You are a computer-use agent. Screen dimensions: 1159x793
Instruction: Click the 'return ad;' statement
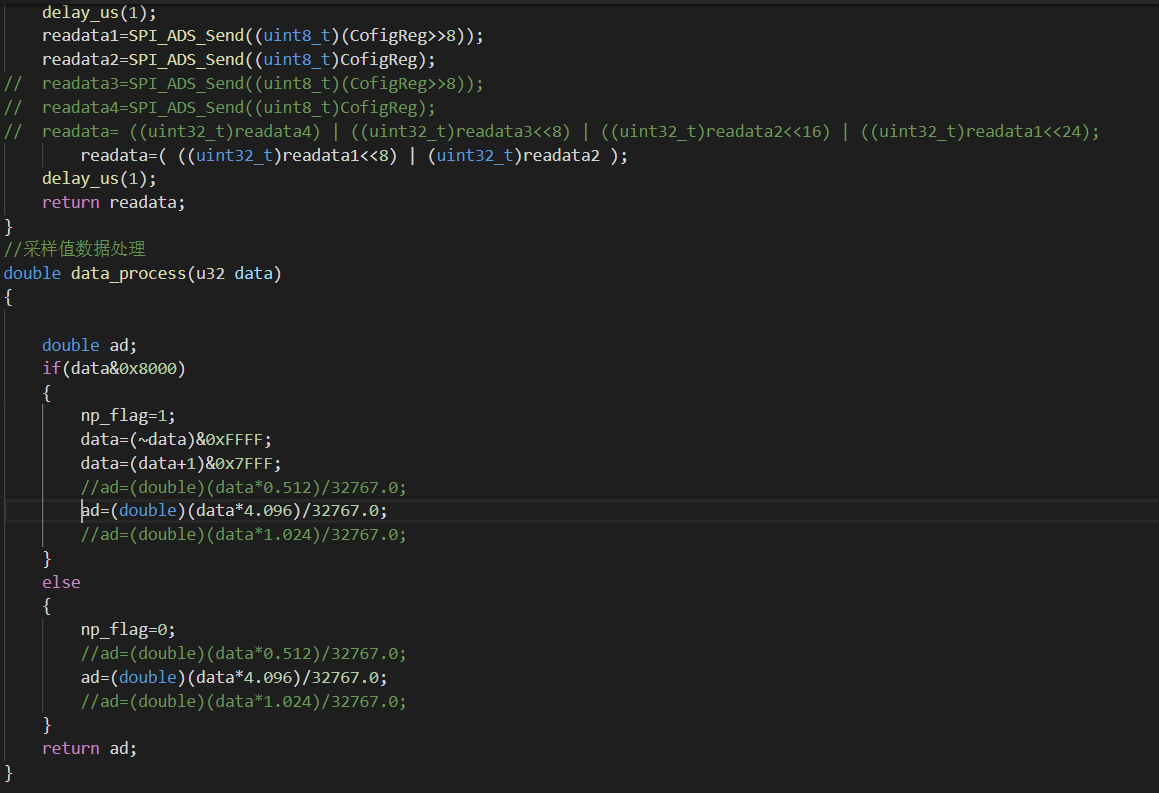pyautogui.click(x=89, y=748)
